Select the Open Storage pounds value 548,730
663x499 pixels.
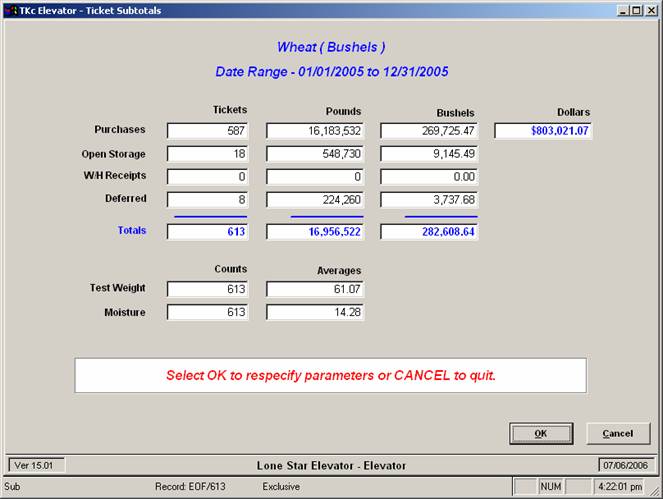pyautogui.click(x=315, y=154)
